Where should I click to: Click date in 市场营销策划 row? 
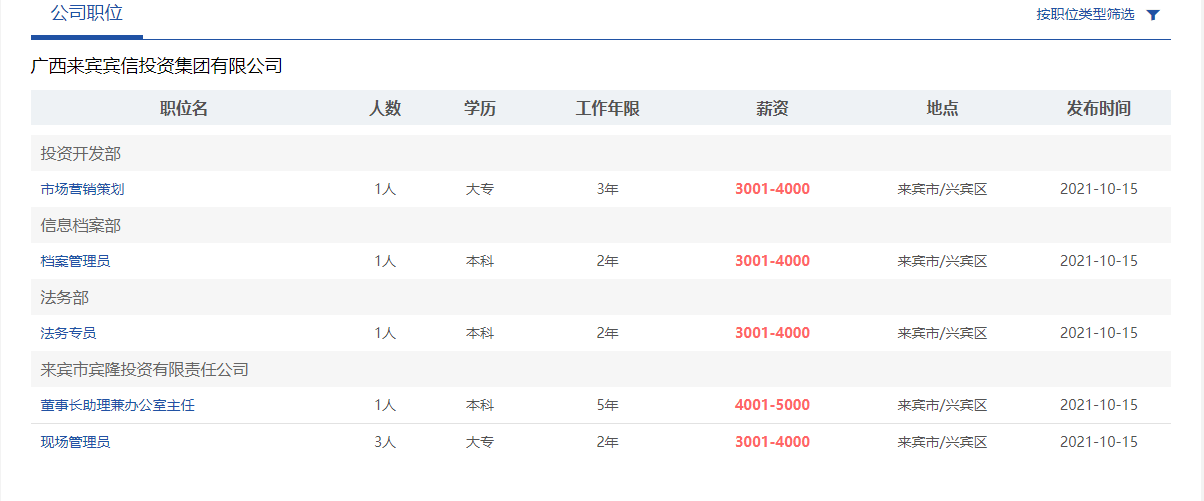coord(1099,189)
